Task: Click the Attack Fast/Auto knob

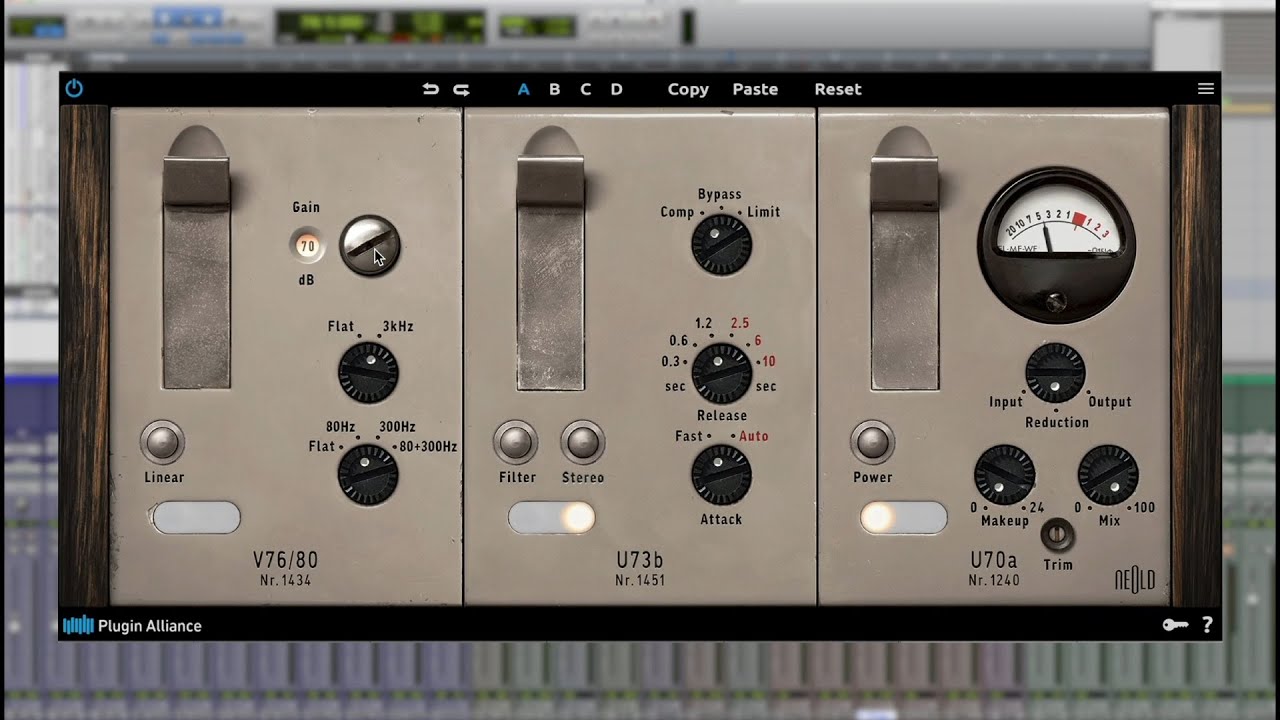Action: click(x=721, y=475)
